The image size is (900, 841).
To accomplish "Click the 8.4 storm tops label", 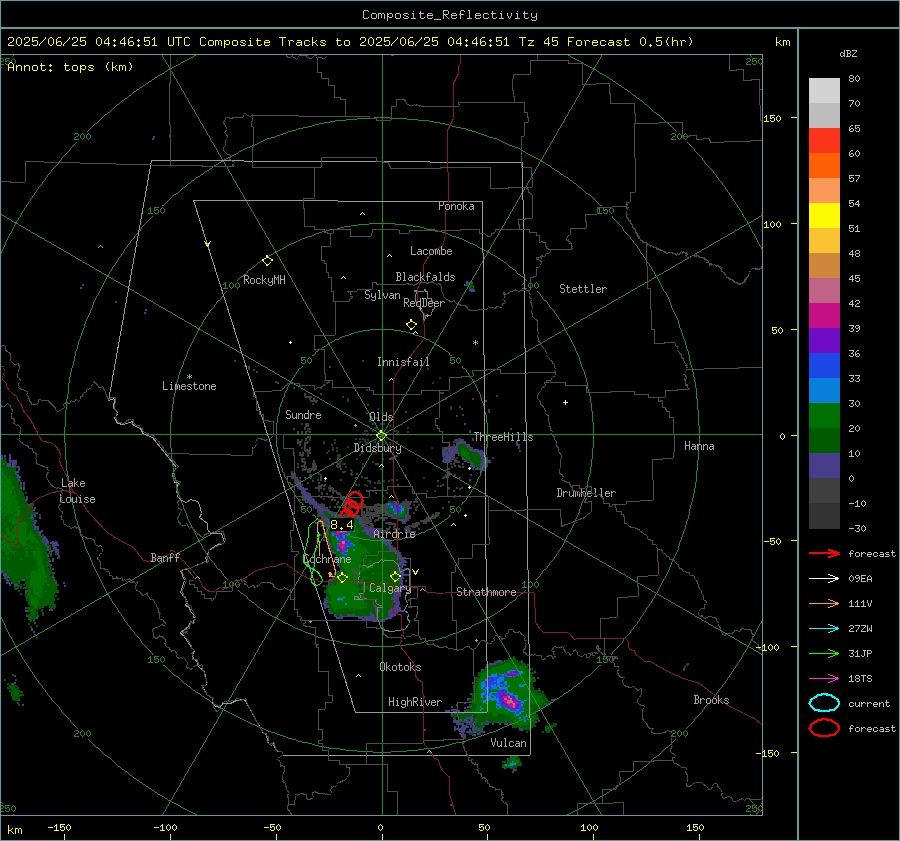I will 342,525.
